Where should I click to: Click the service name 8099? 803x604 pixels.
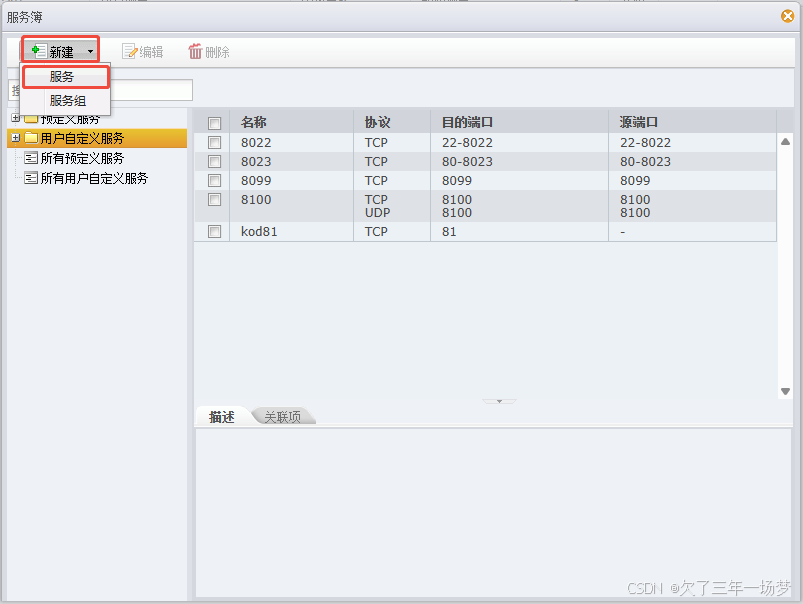tap(256, 180)
